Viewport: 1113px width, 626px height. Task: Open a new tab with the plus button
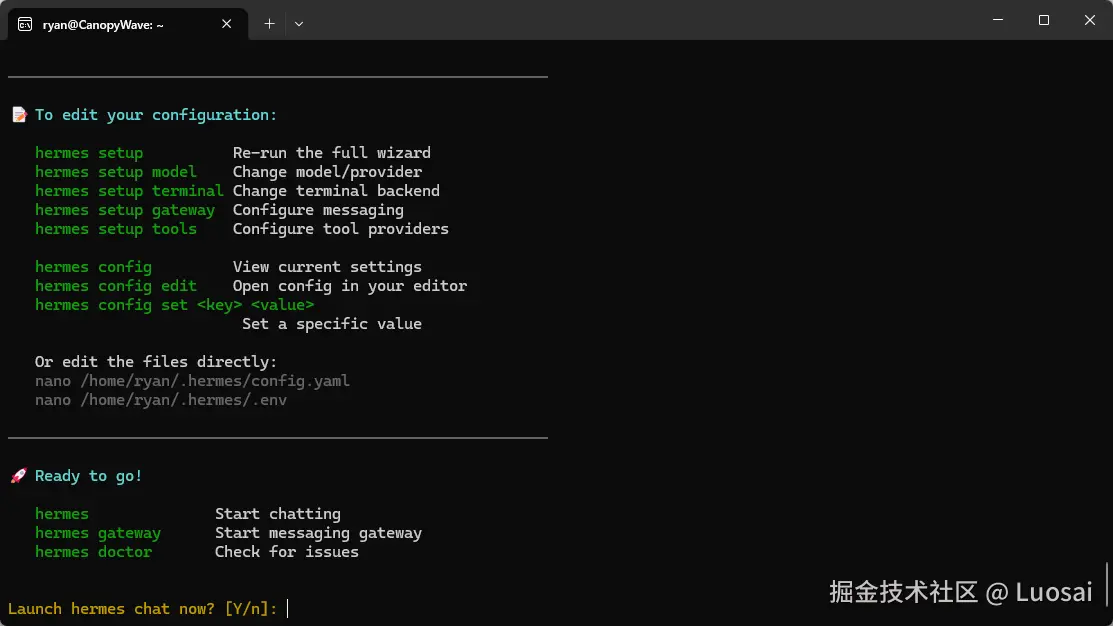click(269, 24)
